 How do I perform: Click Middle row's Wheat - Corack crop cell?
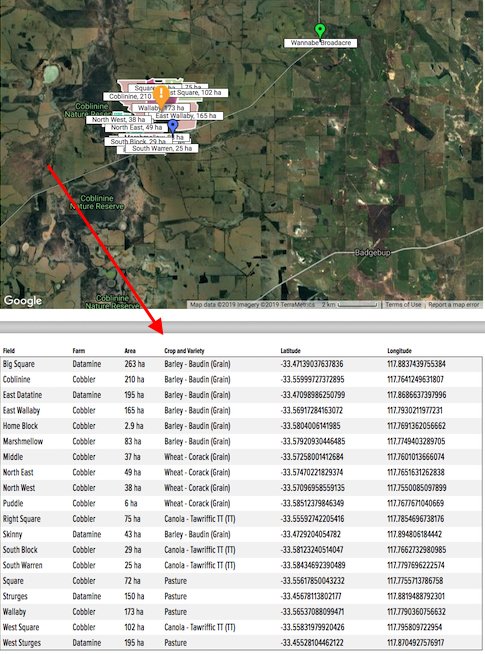197,457
